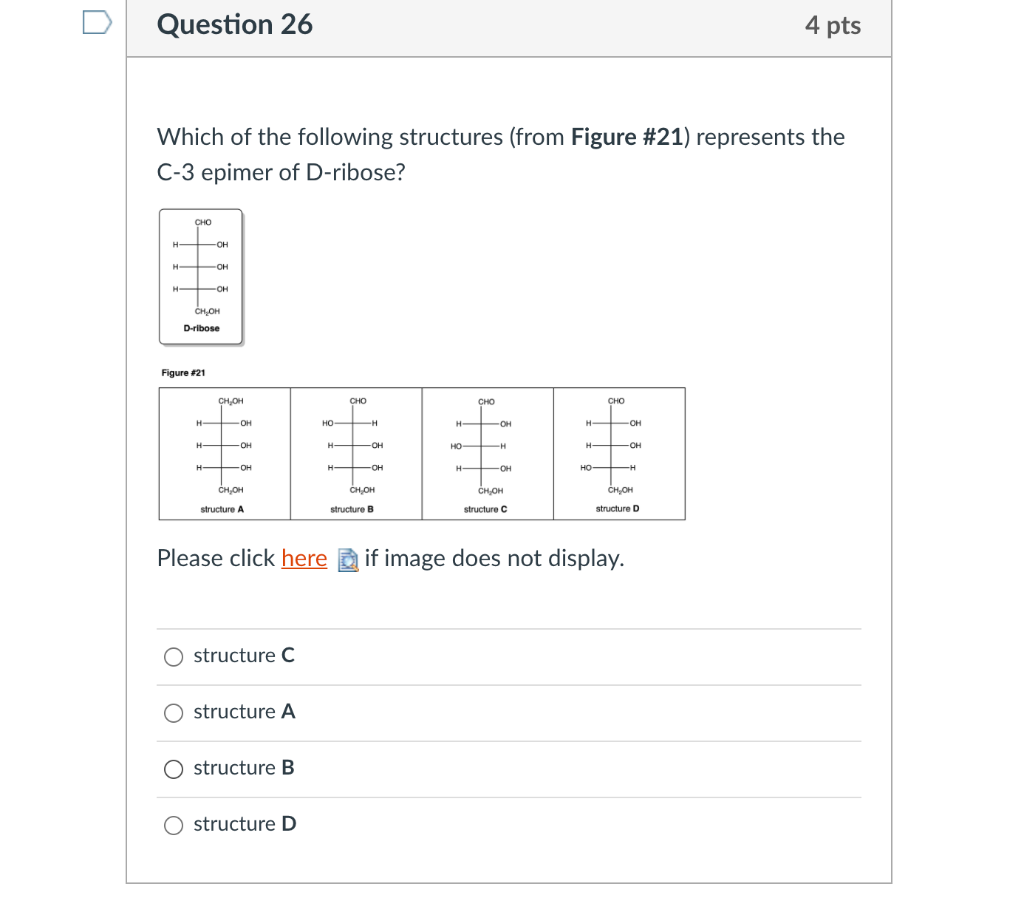Select the radio button for structure A
The width and height of the screenshot is (1024, 912).
[x=173, y=712]
